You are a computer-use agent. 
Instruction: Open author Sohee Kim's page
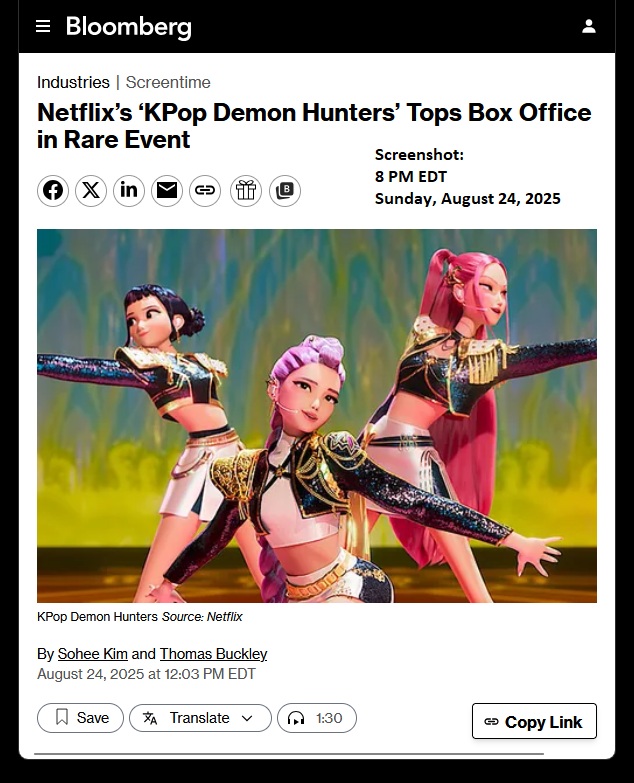click(x=92, y=654)
